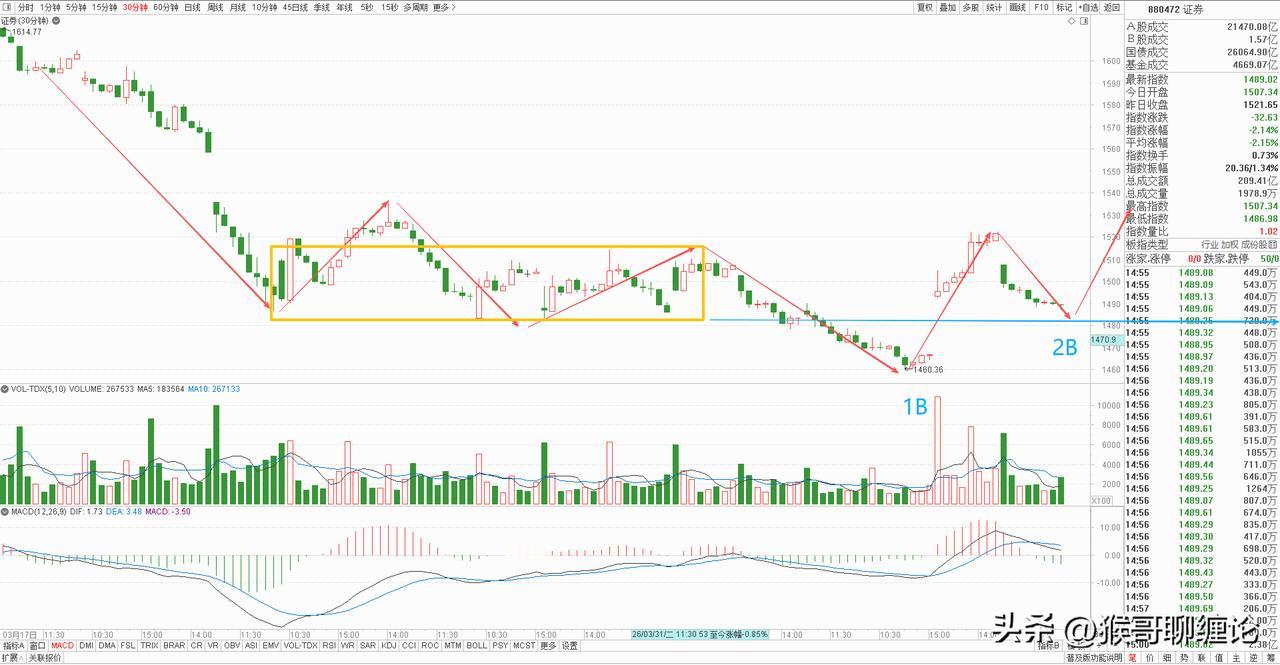Open the dropdown next to 证券(30分钟)
Image resolution: width=1280 pixels, height=665 pixels.
click(x=56, y=21)
